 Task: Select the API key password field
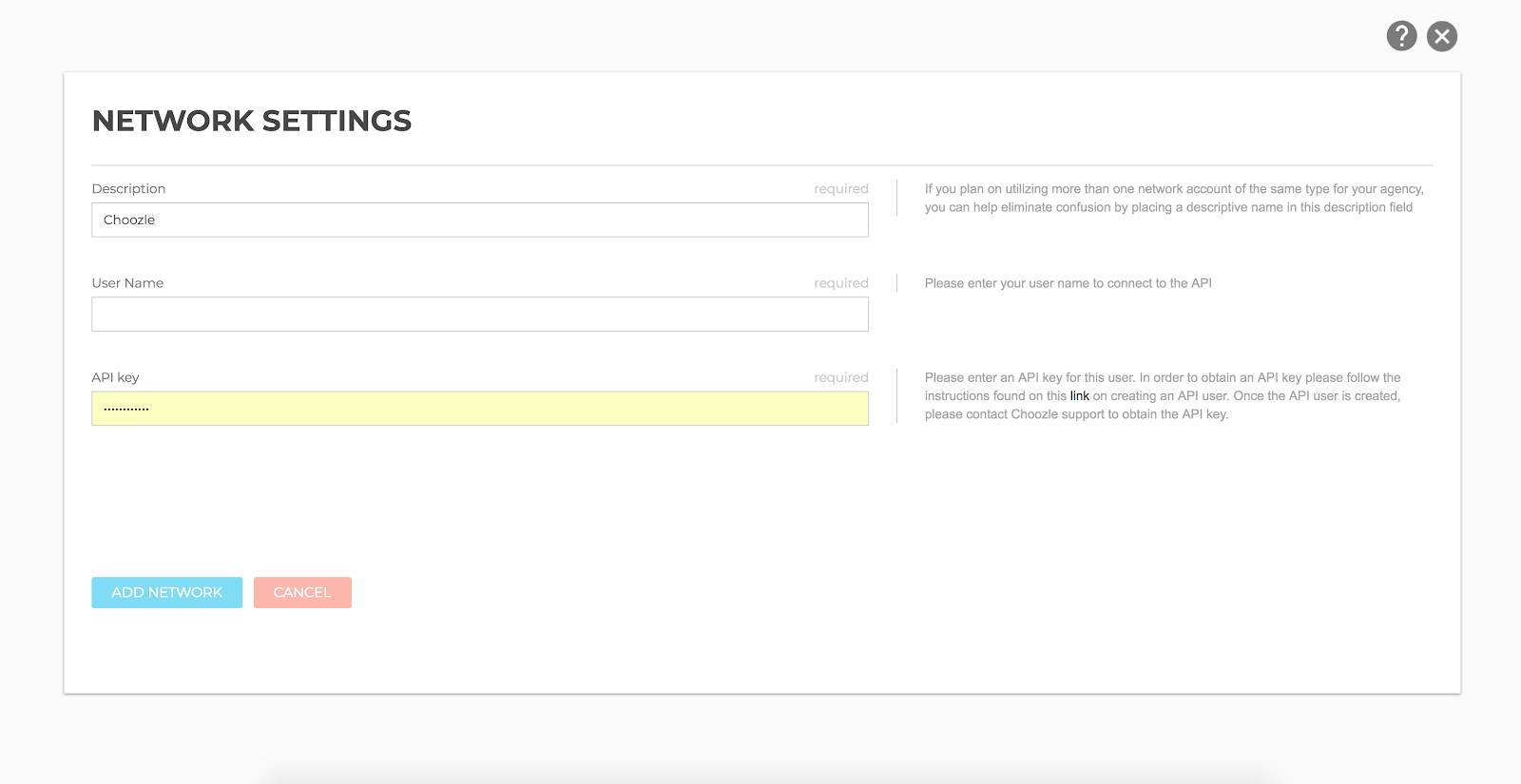pyautogui.click(x=480, y=409)
